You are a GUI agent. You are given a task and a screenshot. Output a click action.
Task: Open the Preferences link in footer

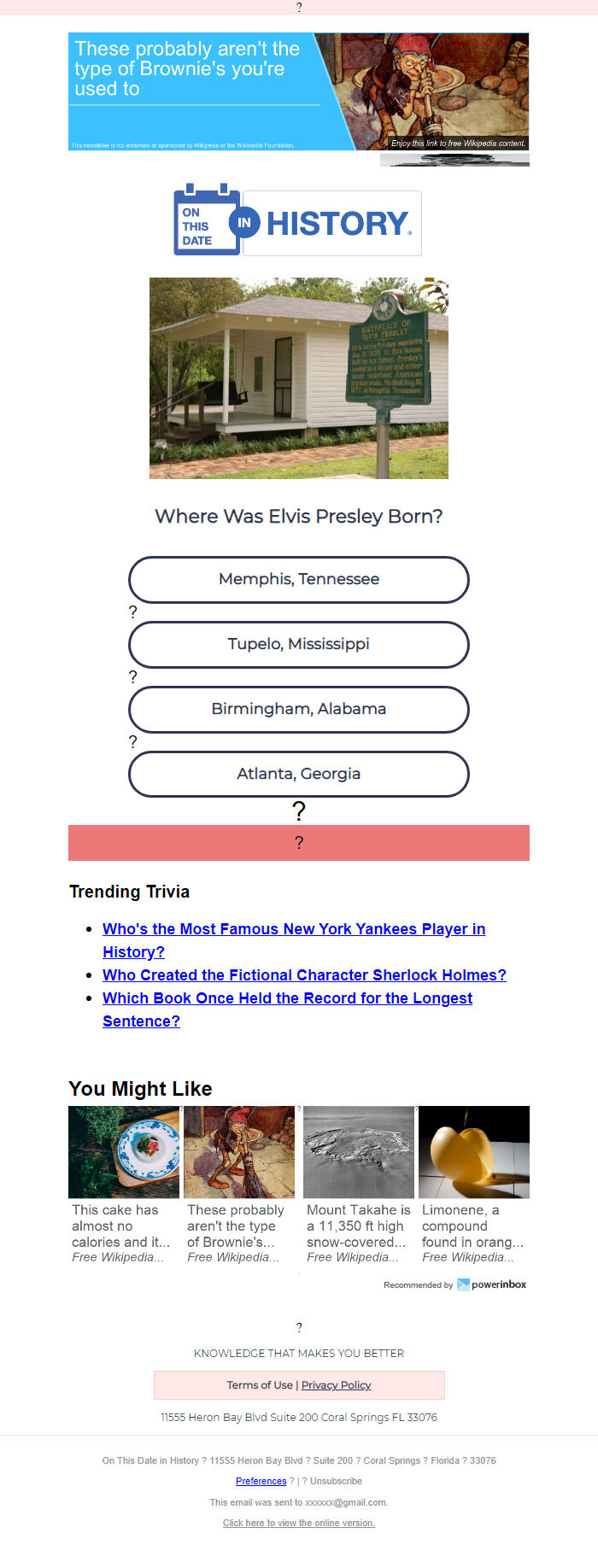pos(261,1481)
